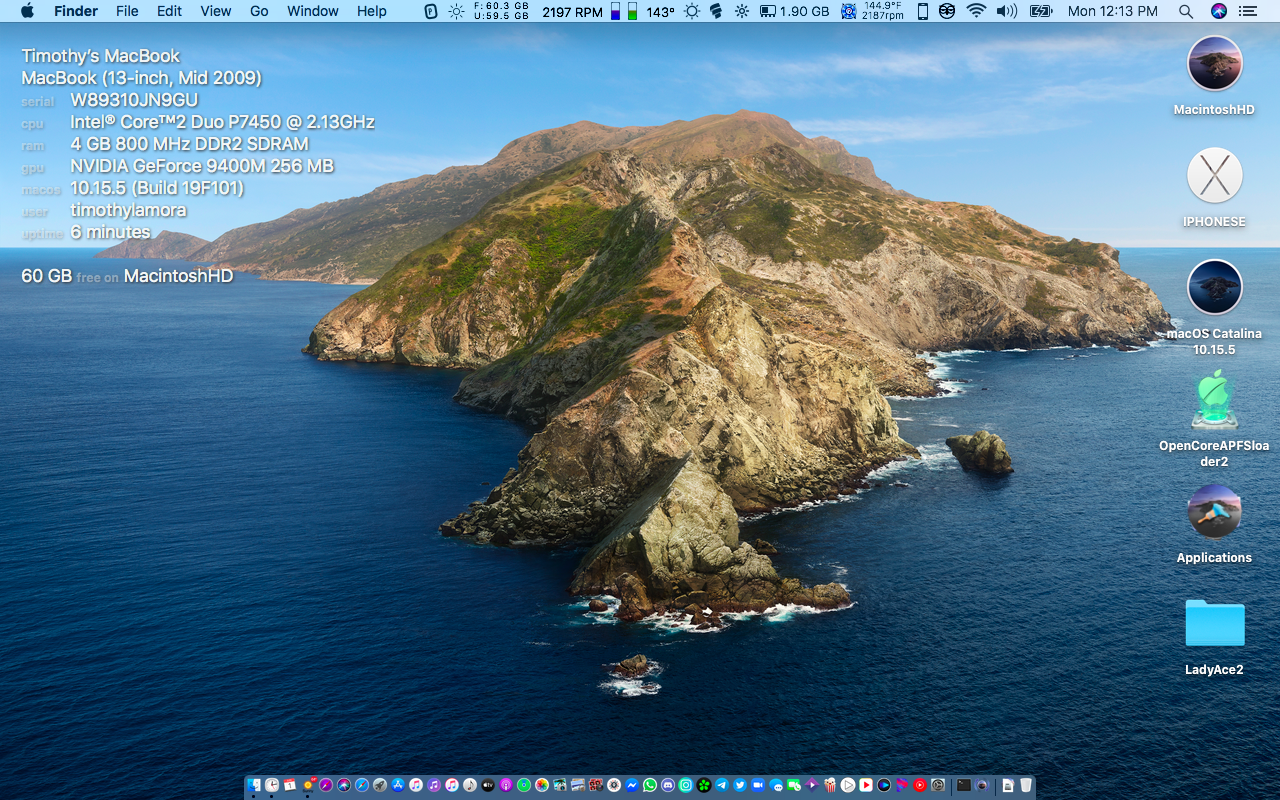Open the green Find My icon in the Dock
The width and height of the screenshot is (1280, 800).
524,785
